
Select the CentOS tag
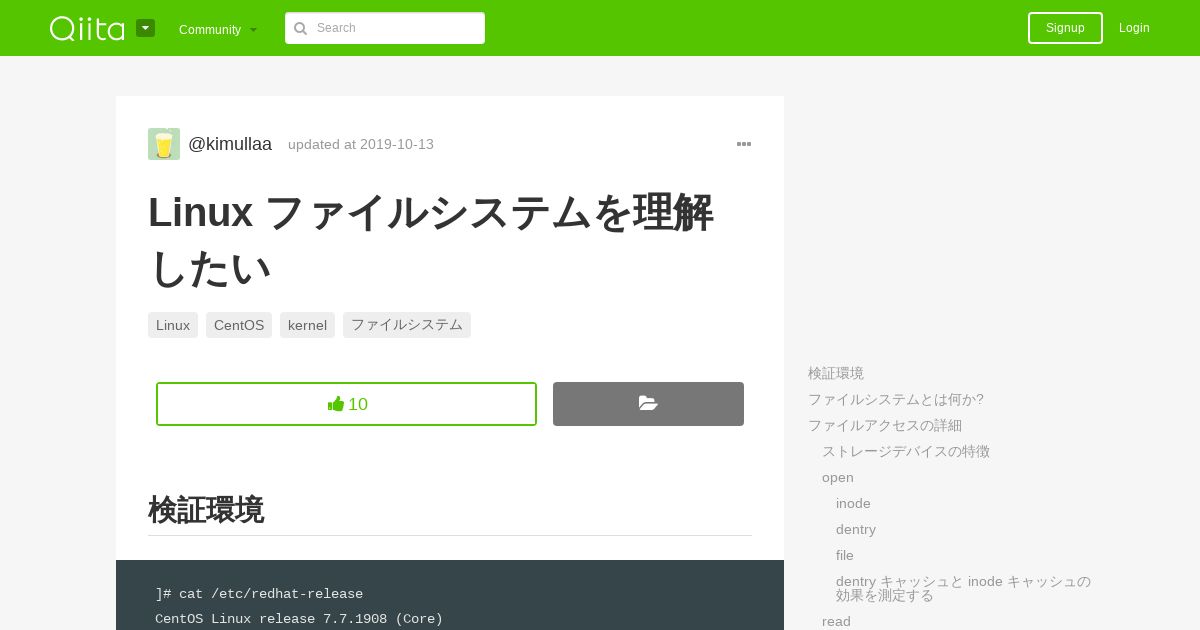click(239, 325)
